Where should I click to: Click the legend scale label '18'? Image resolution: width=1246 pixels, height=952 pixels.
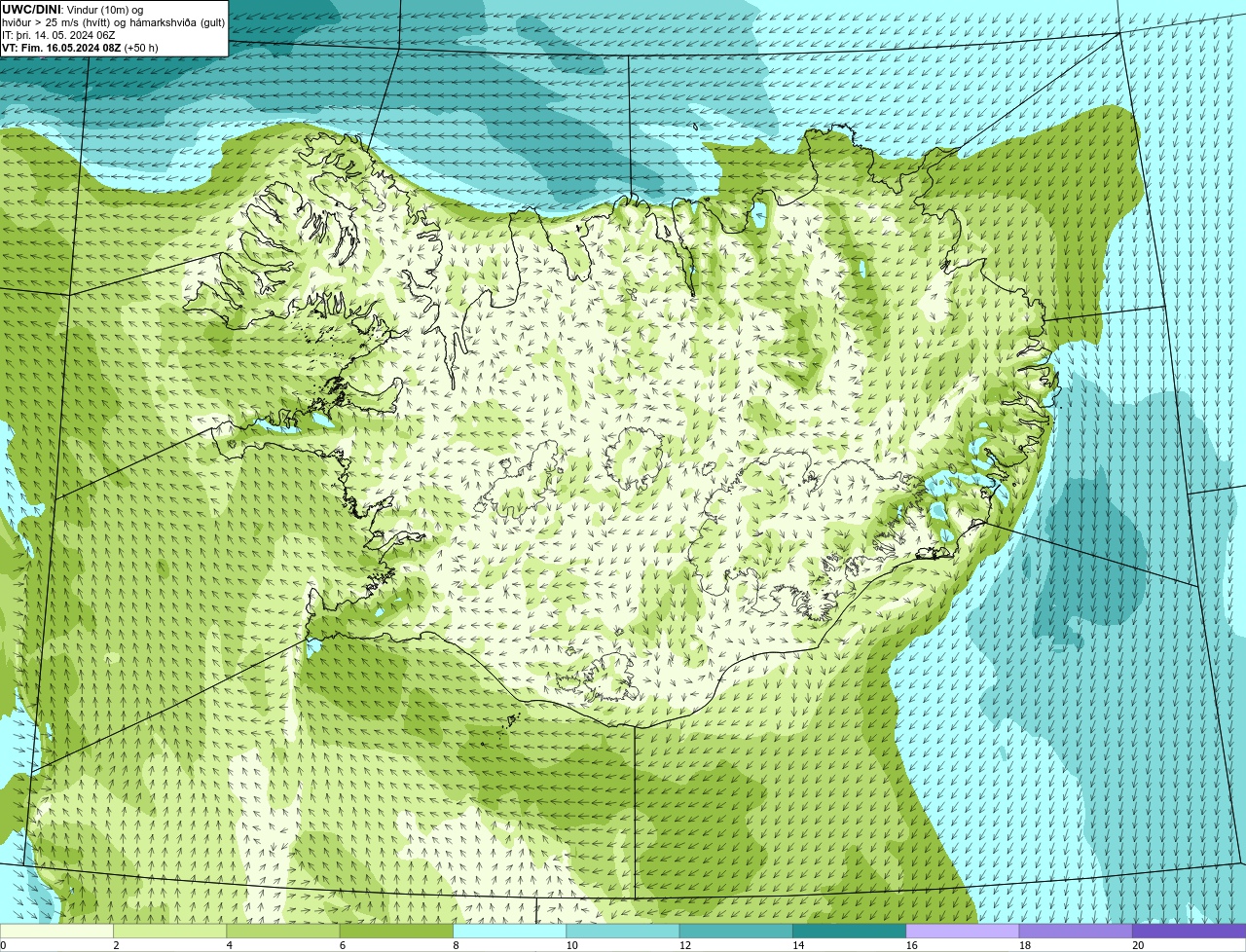[1025, 945]
